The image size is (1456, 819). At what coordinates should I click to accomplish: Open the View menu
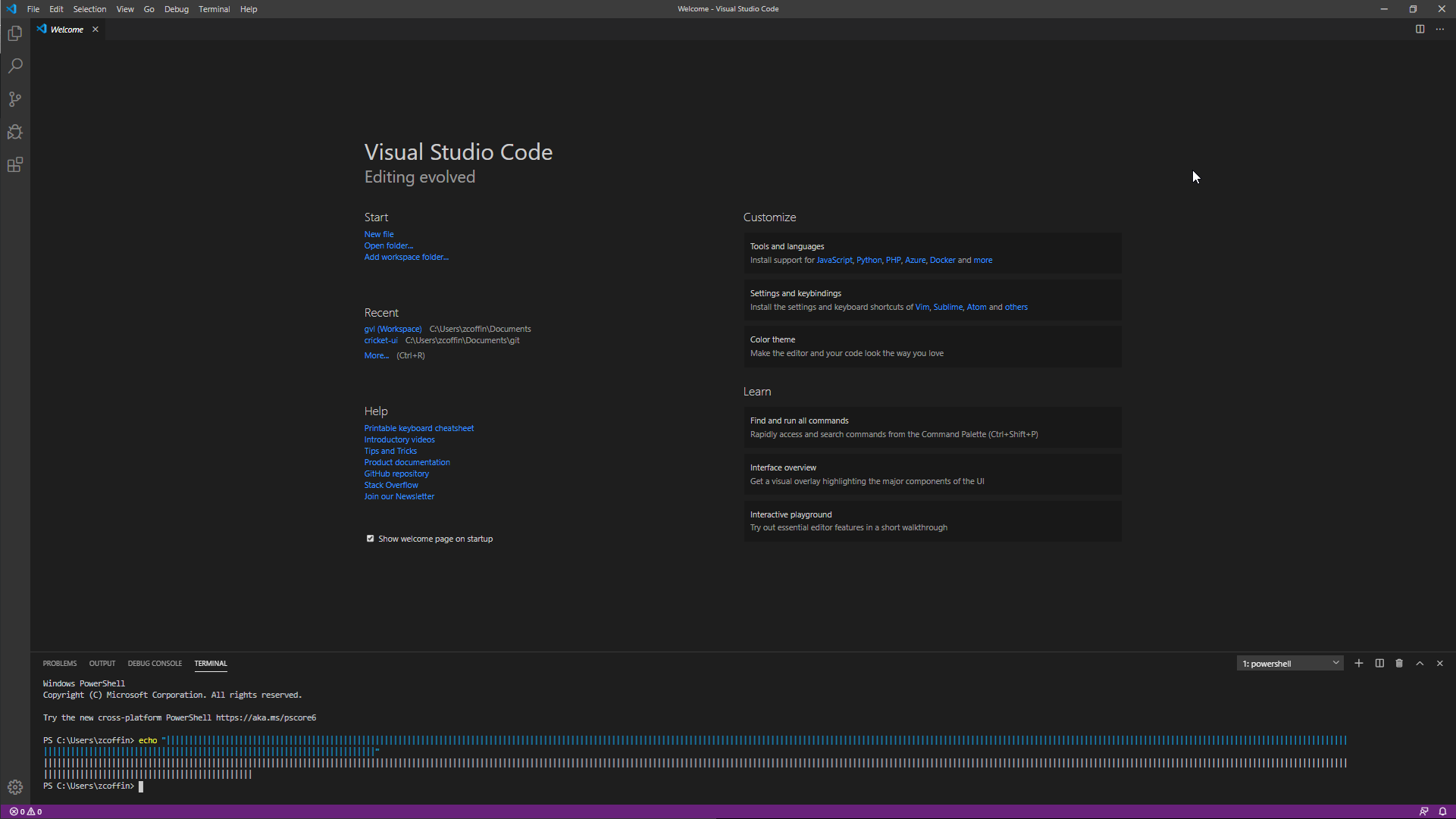125,9
